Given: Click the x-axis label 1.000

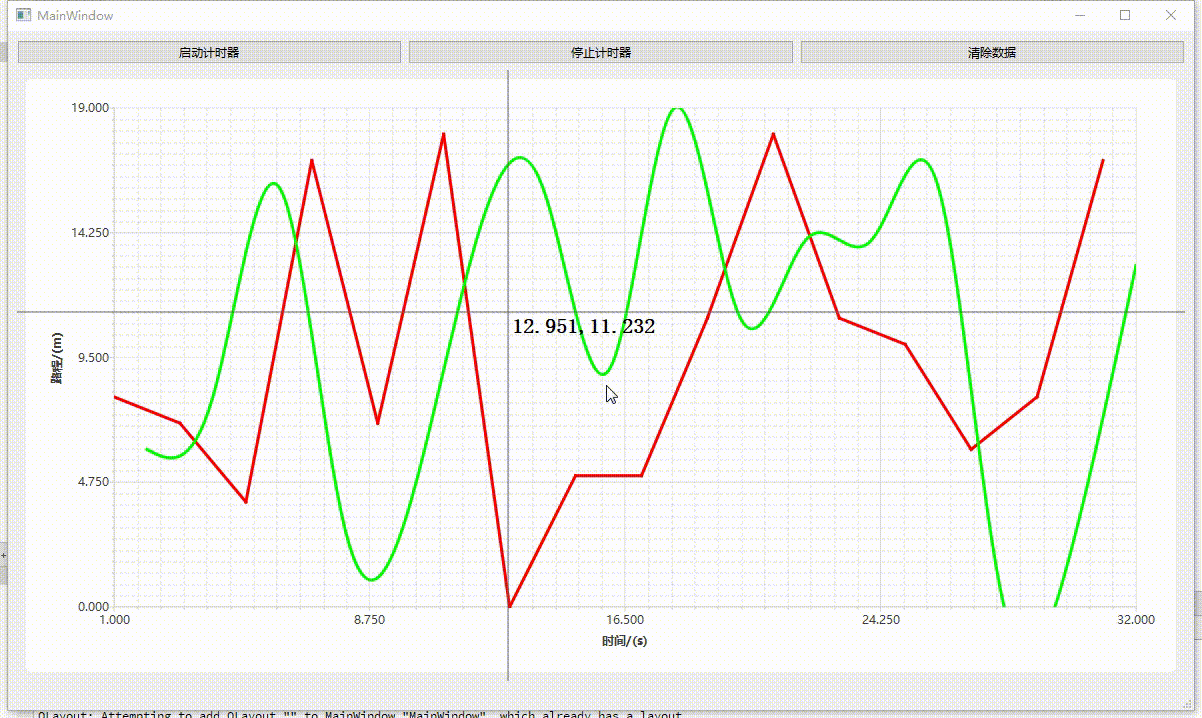Looking at the screenshot, I should [115, 620].
